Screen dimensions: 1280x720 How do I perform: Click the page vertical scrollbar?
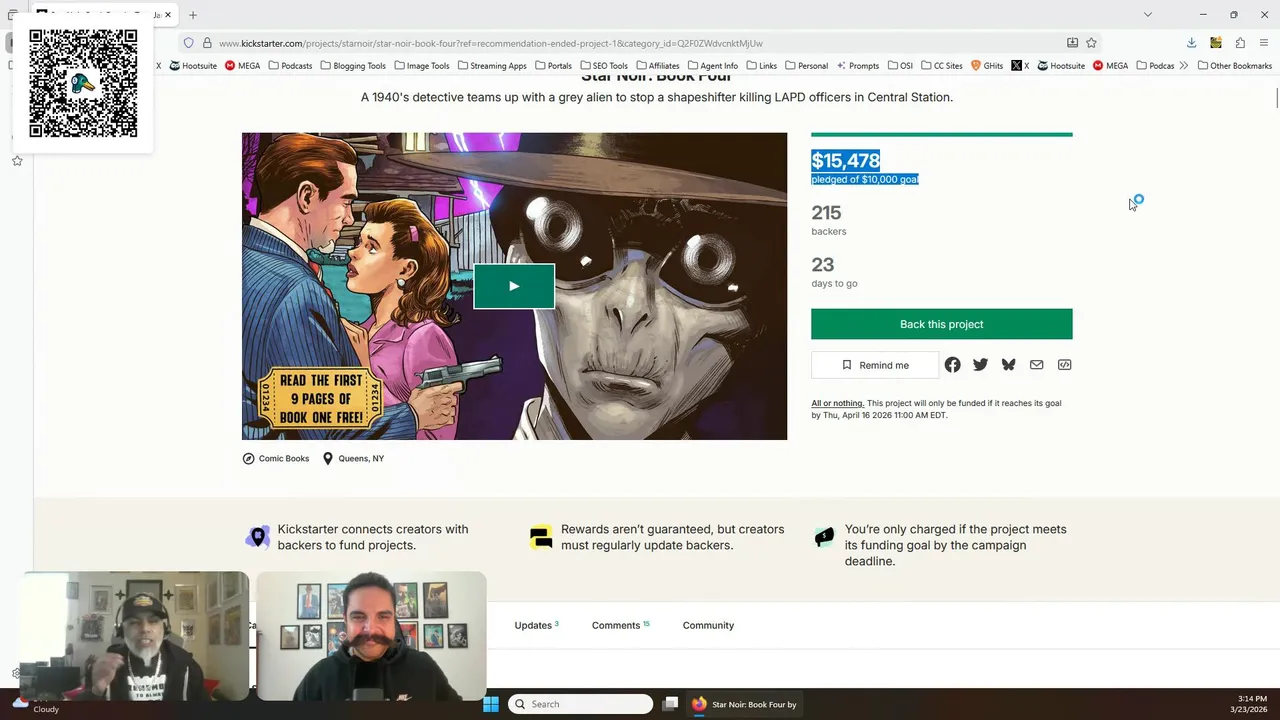(1275, 100)
